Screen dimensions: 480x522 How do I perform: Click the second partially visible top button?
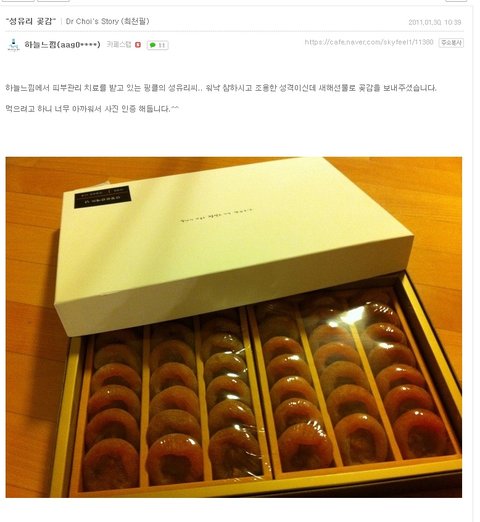[53, 1]
